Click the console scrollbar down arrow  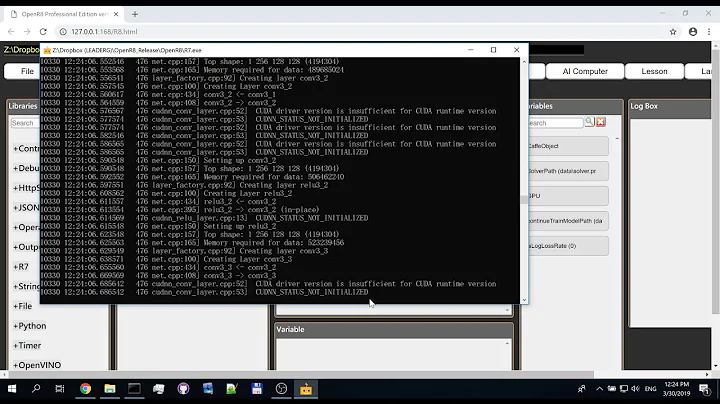click(524, 300)
